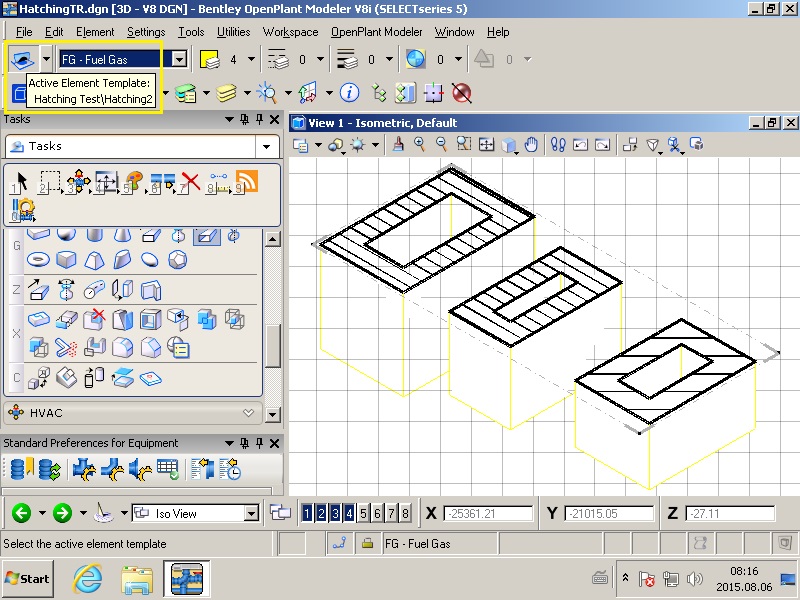
Task: Click View Next in View 1
Action: tap(603, 145)
